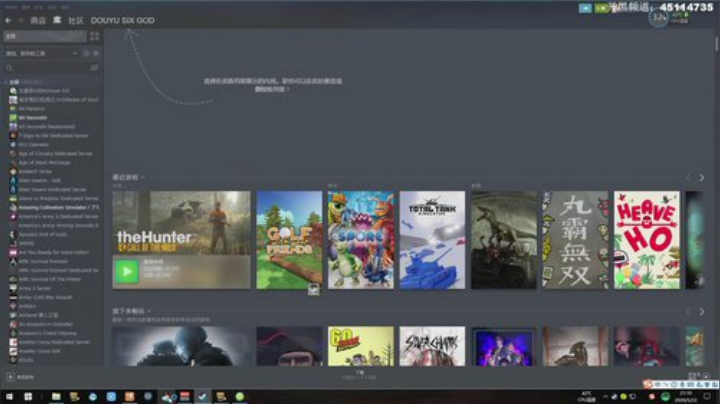Select Alien Swarm Dedicated Server entry
This screenshot has height=404, width=720.
pyautogui.click(x=52, y=189)
